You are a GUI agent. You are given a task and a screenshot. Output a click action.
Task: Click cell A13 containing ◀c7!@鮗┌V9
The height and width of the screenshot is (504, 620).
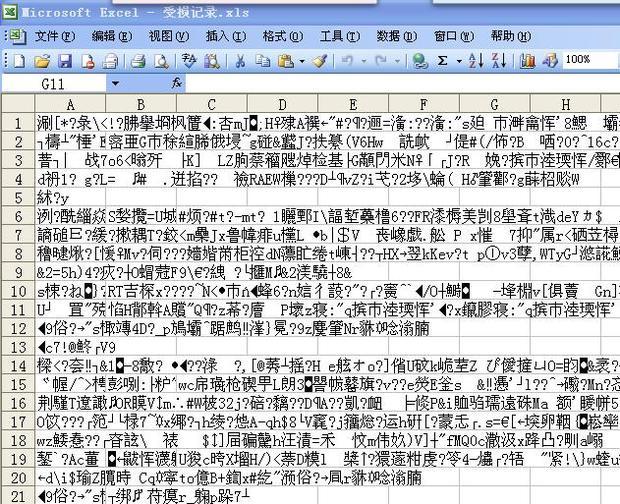coord(70,347)
